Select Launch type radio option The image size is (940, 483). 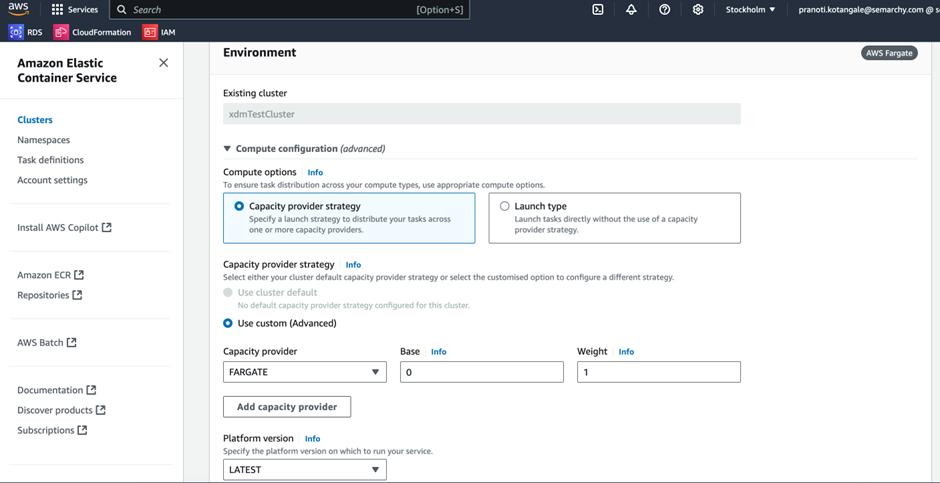tap(505, 206)
